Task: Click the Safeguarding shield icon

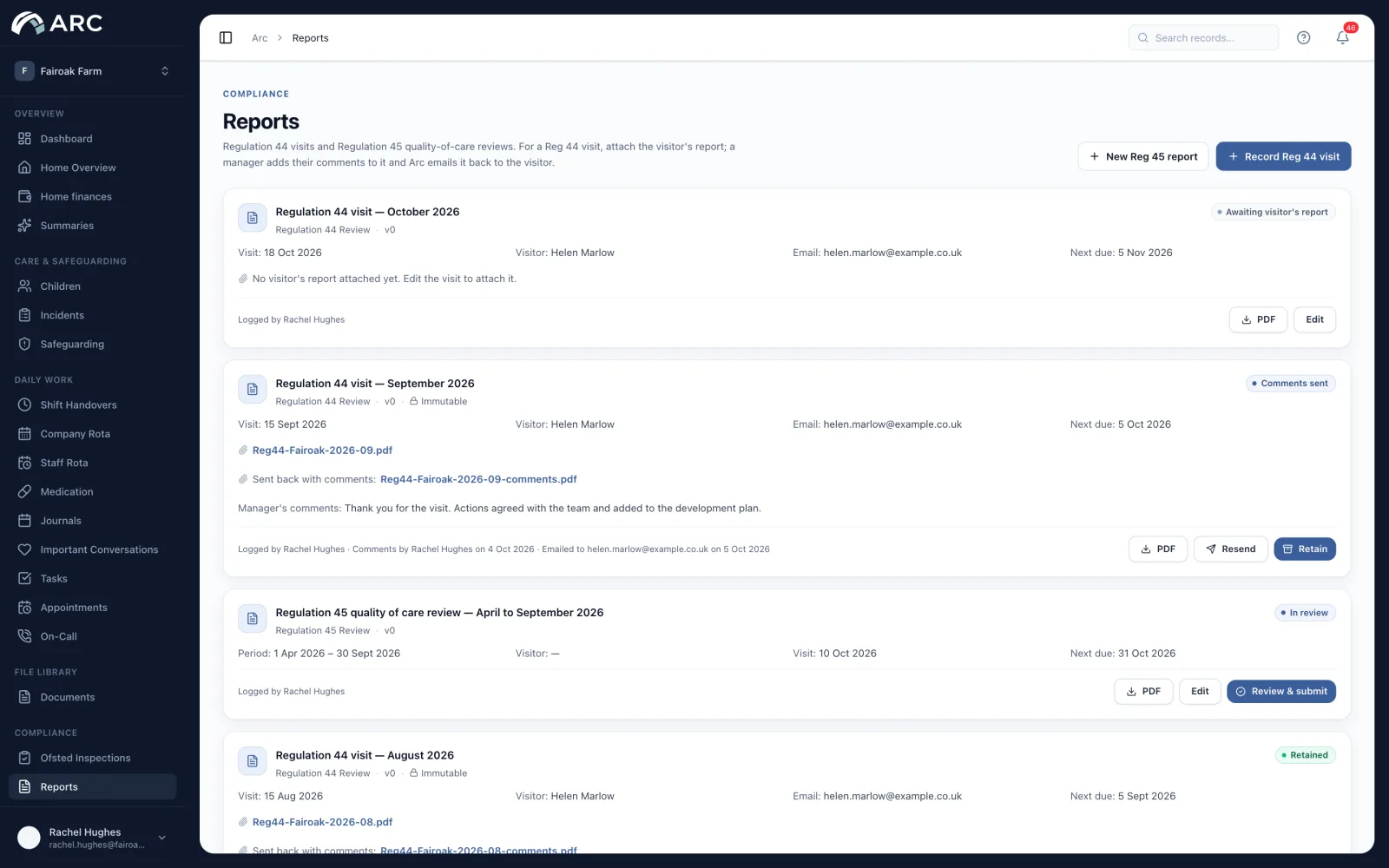Action: click(x=24, y=344)
